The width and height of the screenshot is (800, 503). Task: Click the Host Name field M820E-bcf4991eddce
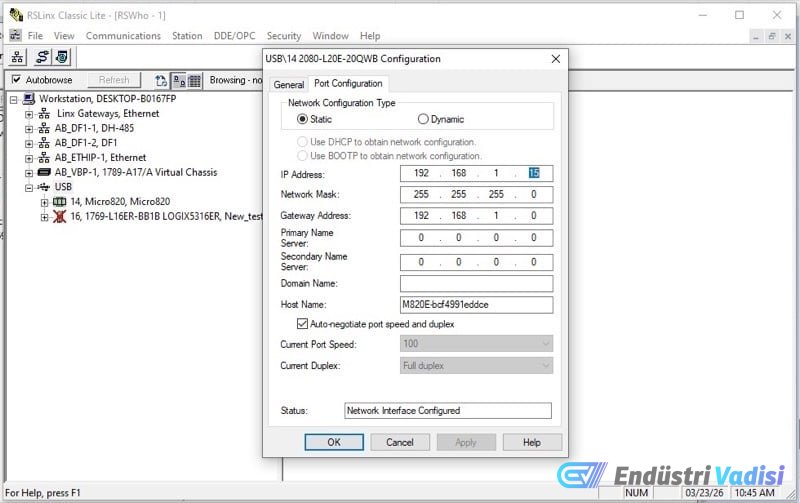[x=476, y=305]
